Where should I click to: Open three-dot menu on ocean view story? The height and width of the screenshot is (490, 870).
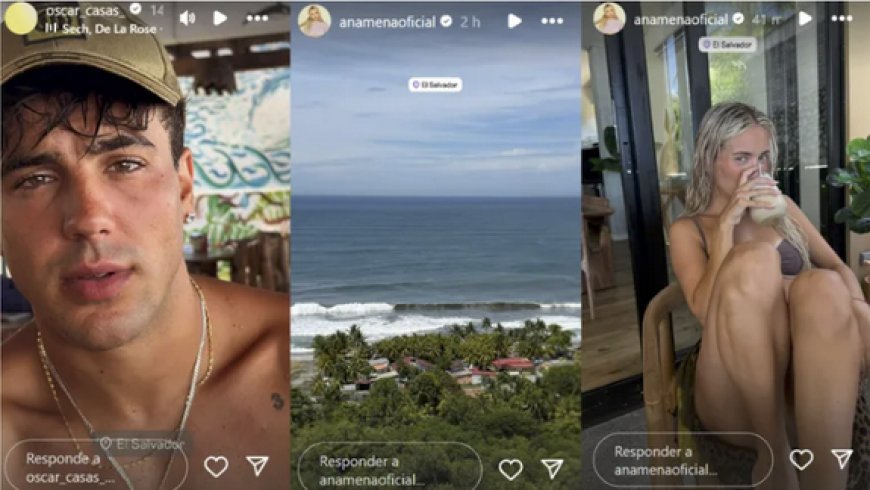552,21
